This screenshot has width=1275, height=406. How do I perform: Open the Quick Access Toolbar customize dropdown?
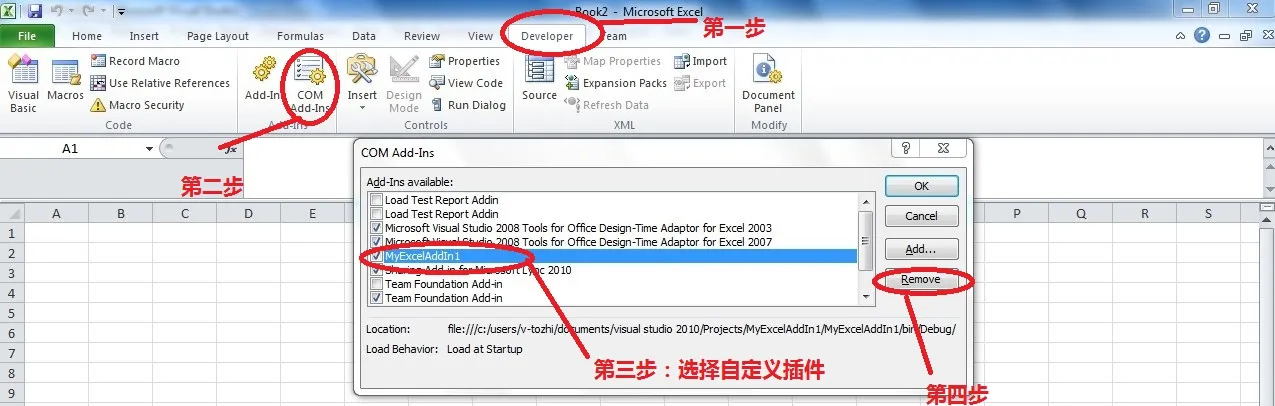click(121, 11)
